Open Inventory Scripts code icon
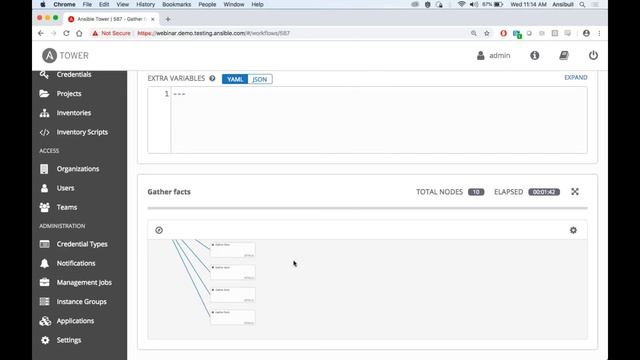Viewport: 640px width, 360px height. [x=44, y=132]
